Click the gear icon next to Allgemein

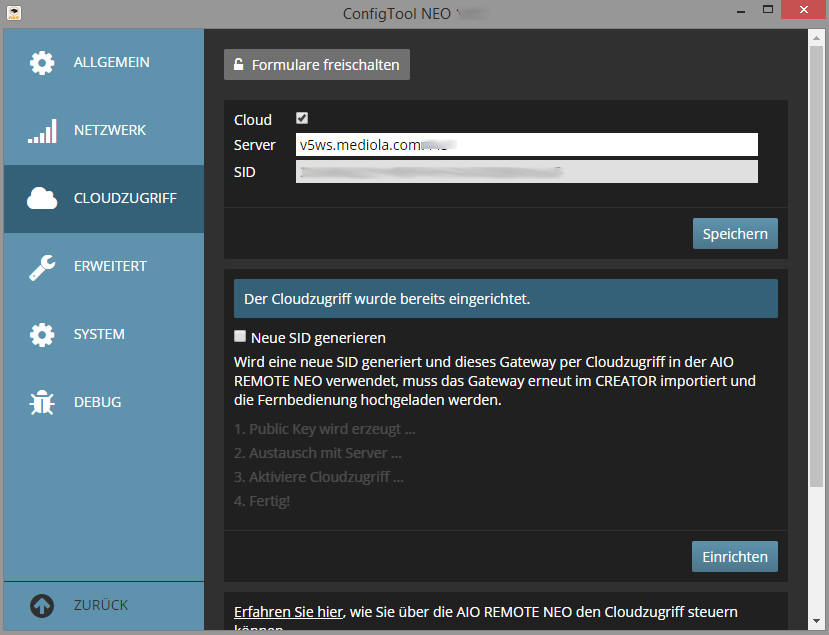[x=42, y=63]
